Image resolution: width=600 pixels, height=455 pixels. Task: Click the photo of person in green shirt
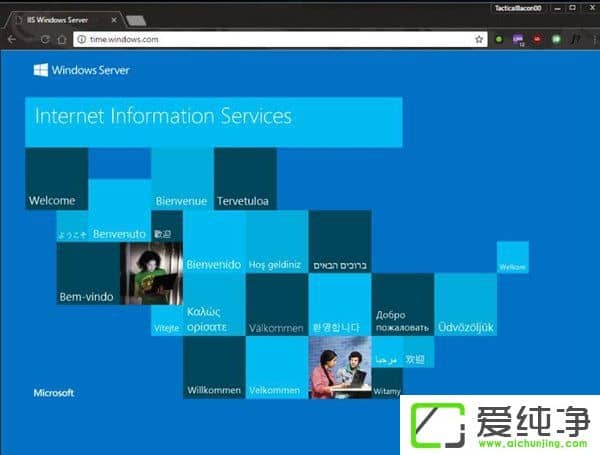point(151,274)
